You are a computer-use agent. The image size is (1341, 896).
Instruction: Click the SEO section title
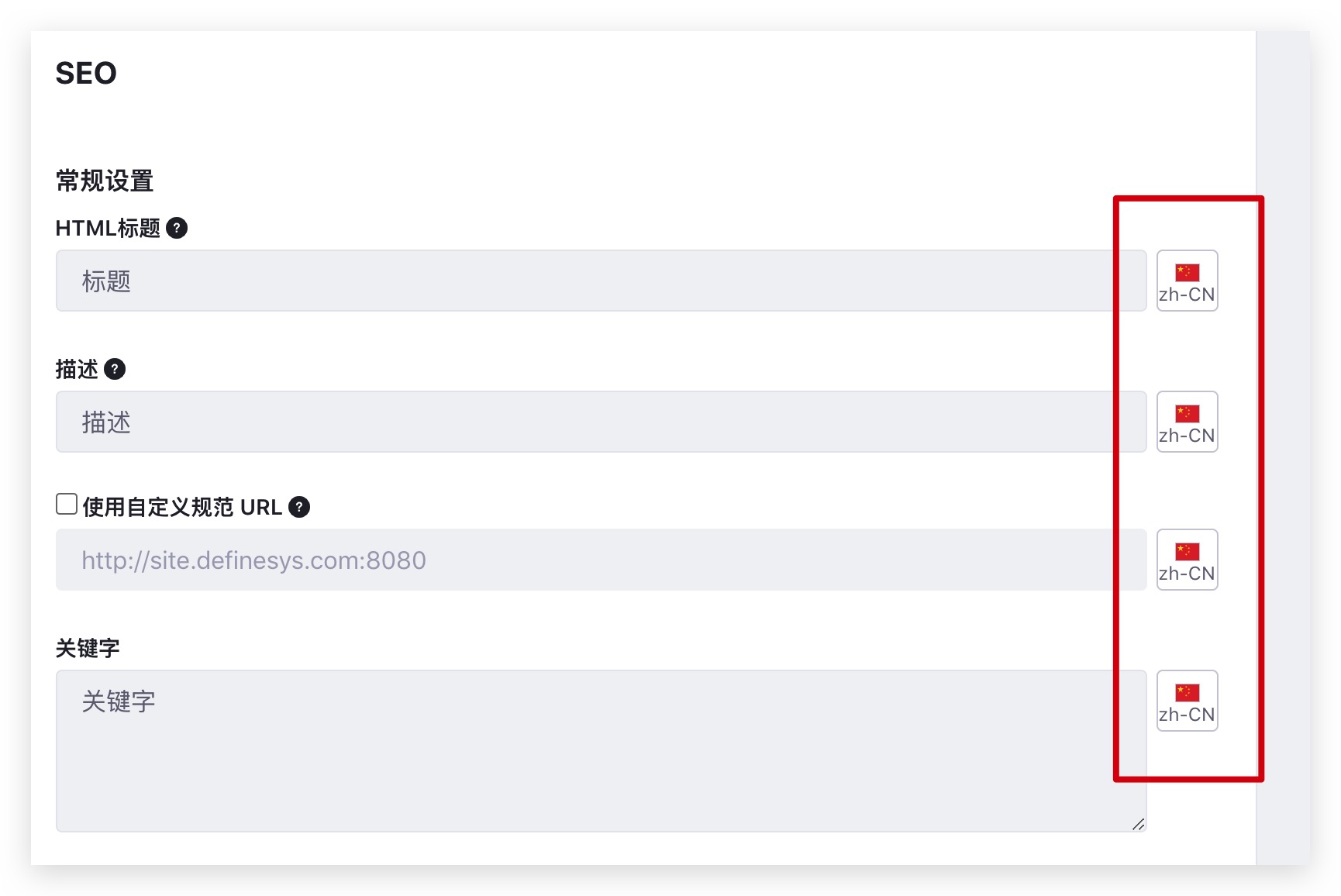[x=86, y=74]
